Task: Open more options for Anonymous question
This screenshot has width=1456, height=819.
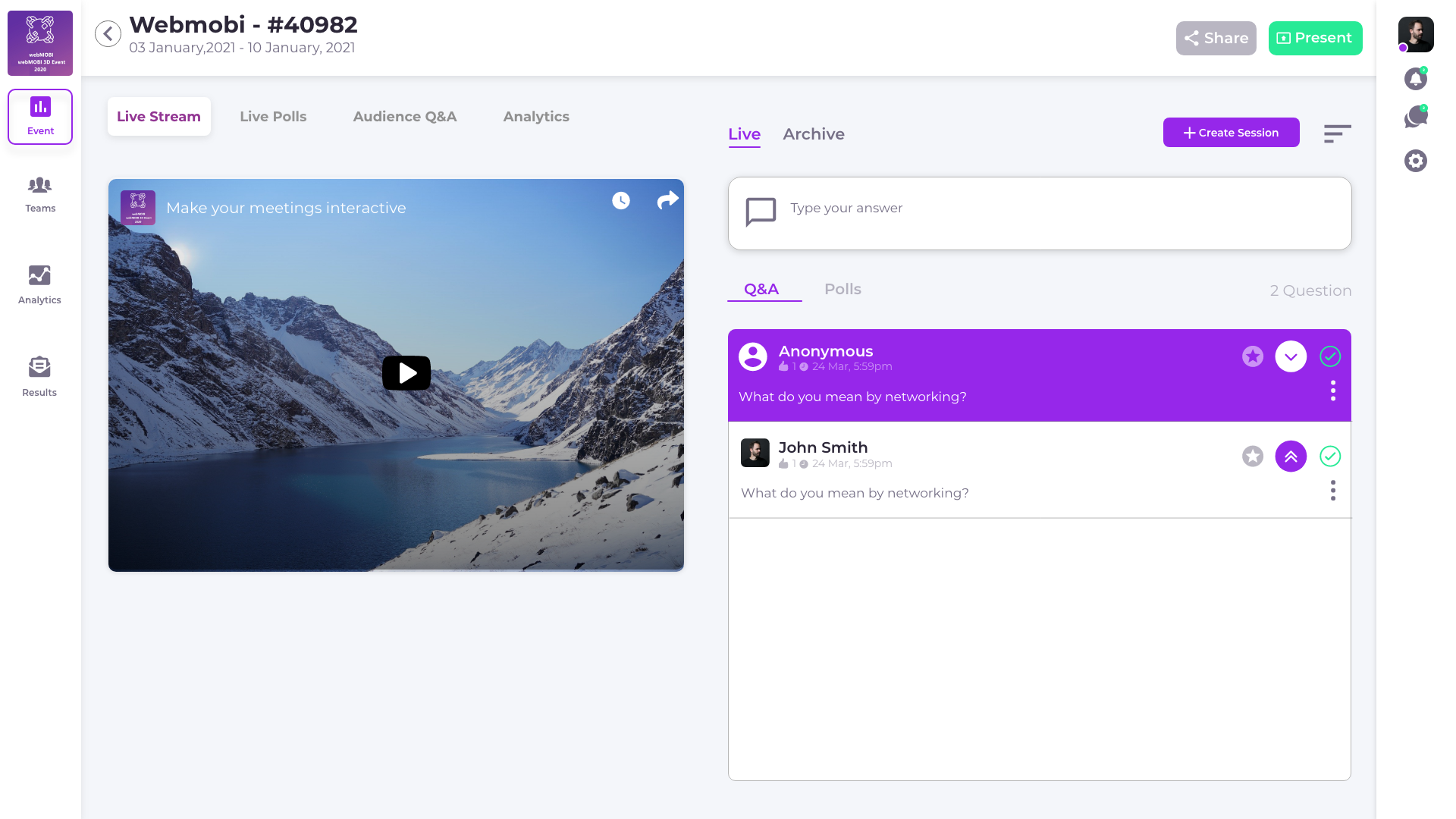Action: [1333, 391]
